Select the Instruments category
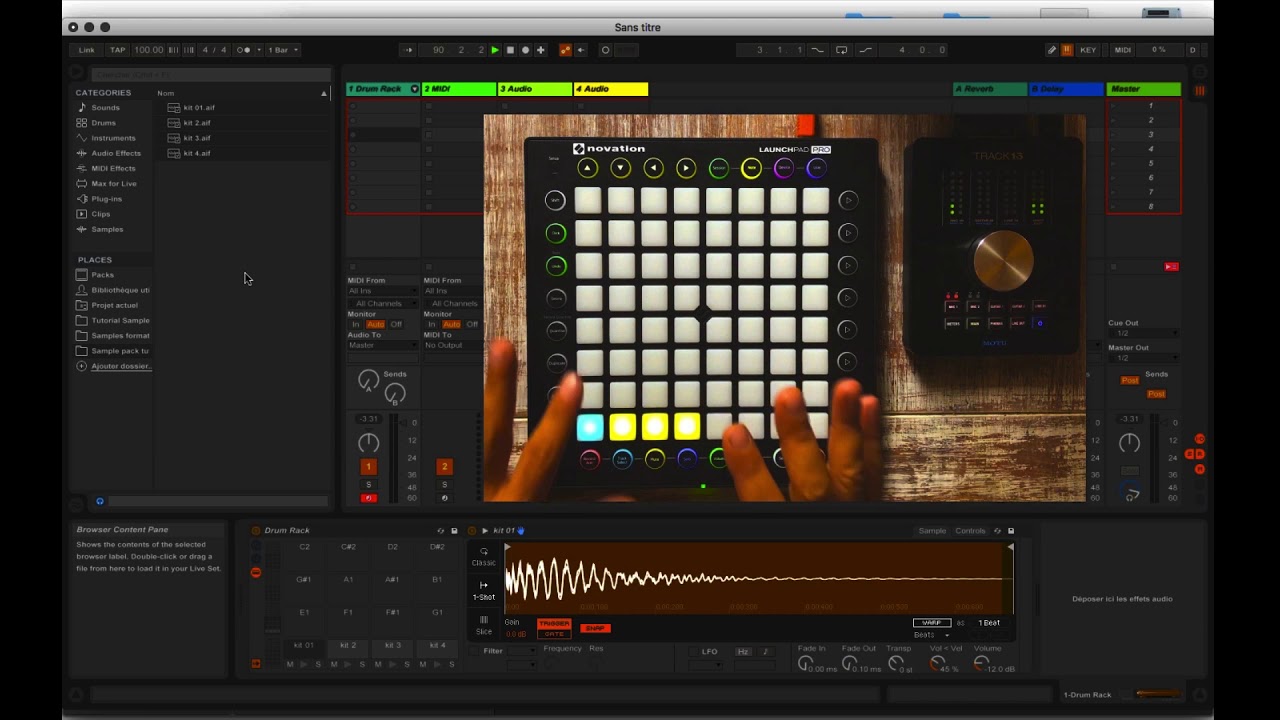 (x=113, y=138)
